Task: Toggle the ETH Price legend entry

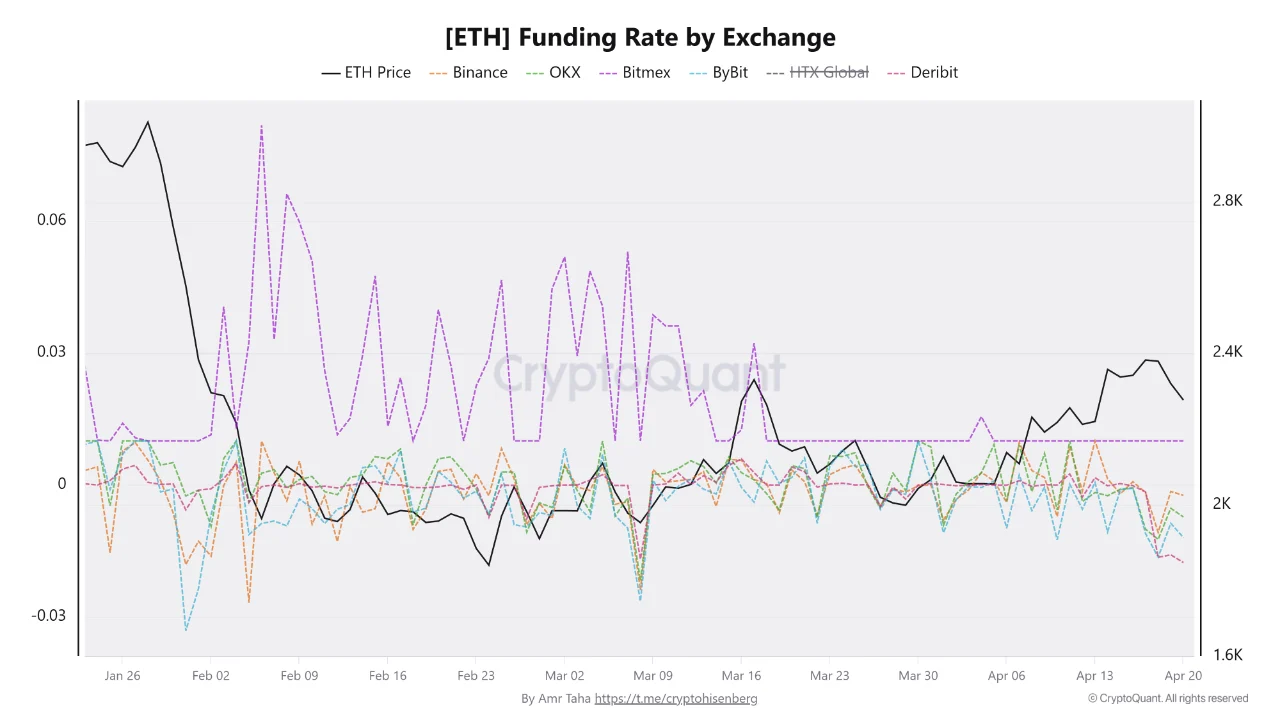Action: tap(366, 72)
